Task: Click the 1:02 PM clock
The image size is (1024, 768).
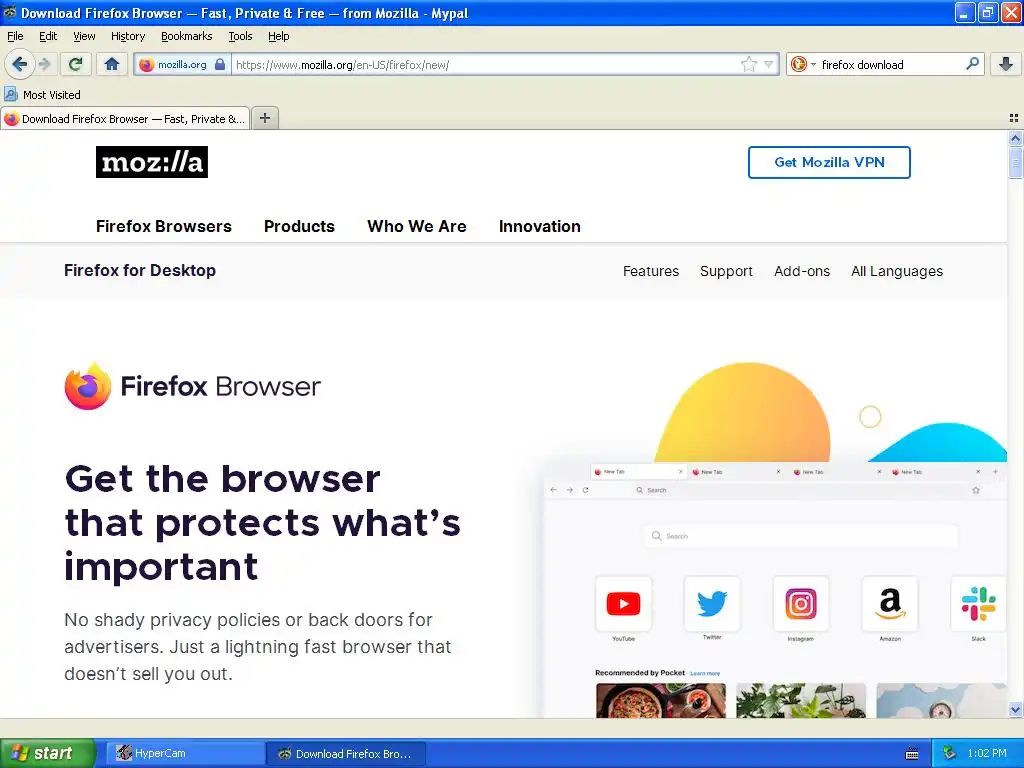Action: pyautogui.click(x=987, y=753)
